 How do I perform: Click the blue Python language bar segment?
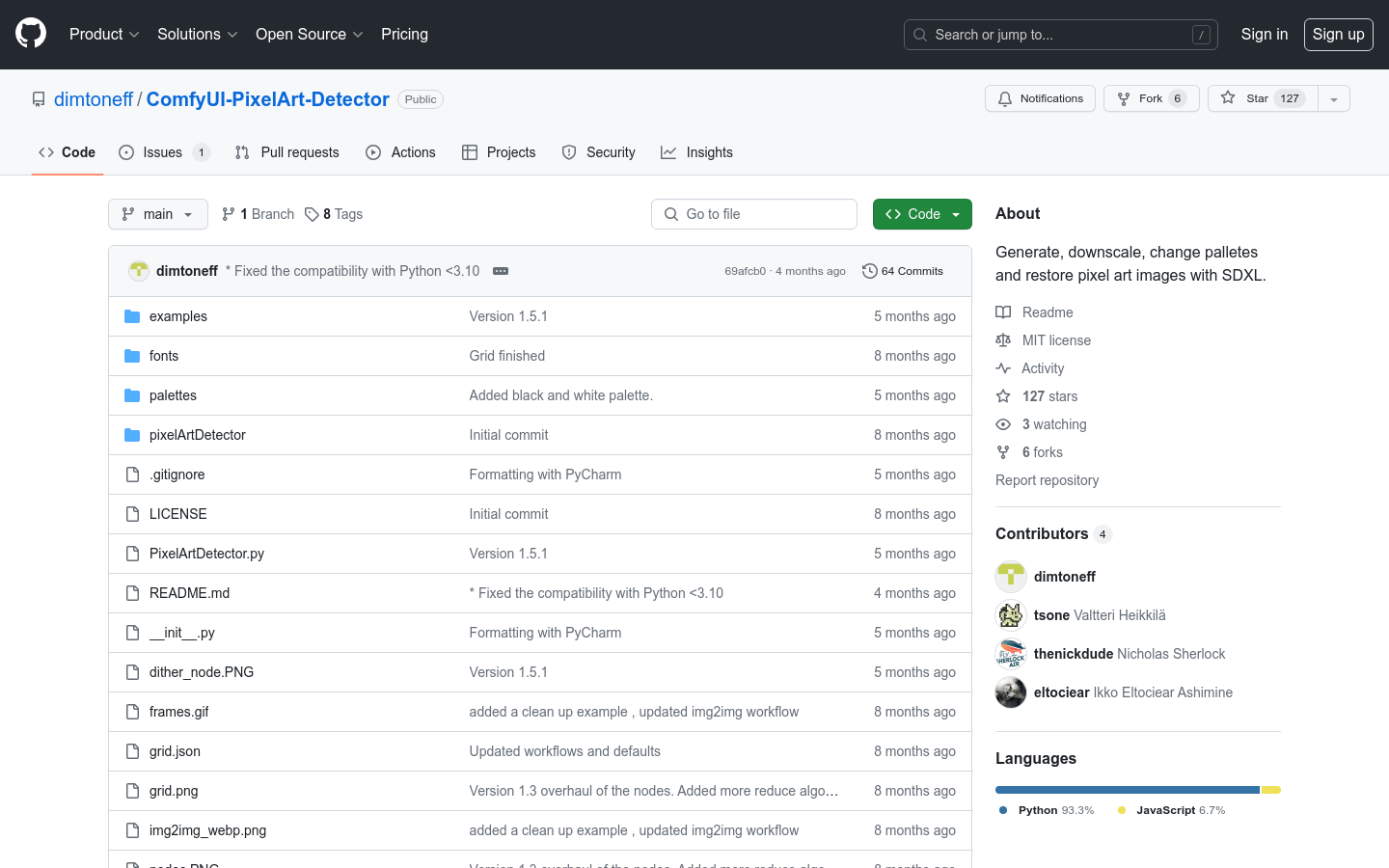(1128, 790)
